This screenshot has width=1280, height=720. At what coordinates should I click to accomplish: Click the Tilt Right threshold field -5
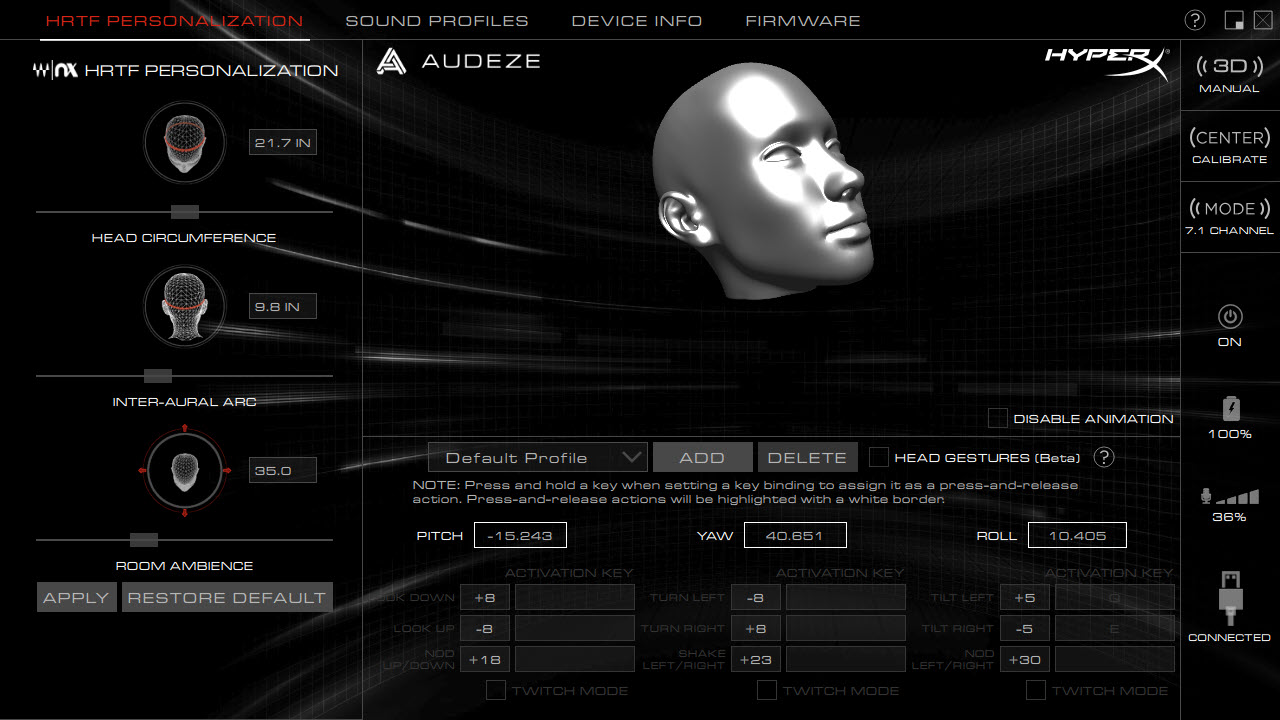[1025, 628]
